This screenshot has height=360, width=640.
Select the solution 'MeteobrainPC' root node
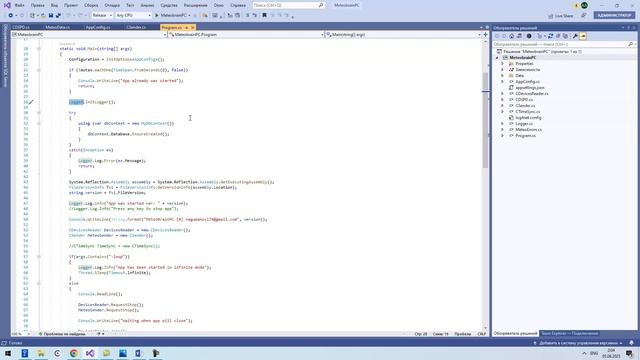pos(542,52)
